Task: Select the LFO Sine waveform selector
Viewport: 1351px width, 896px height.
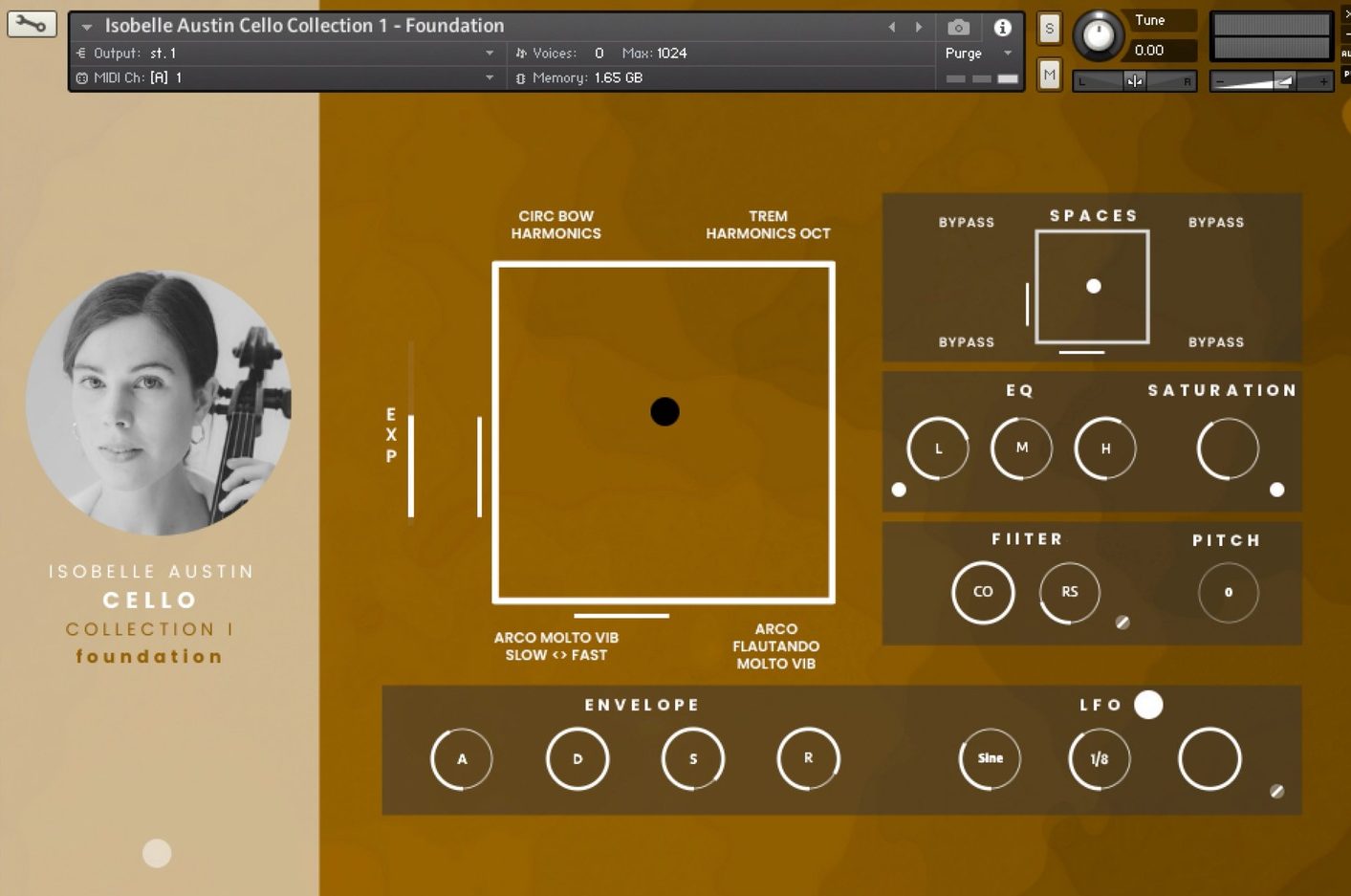Action: pyautogui.click(x=990, y=758)
